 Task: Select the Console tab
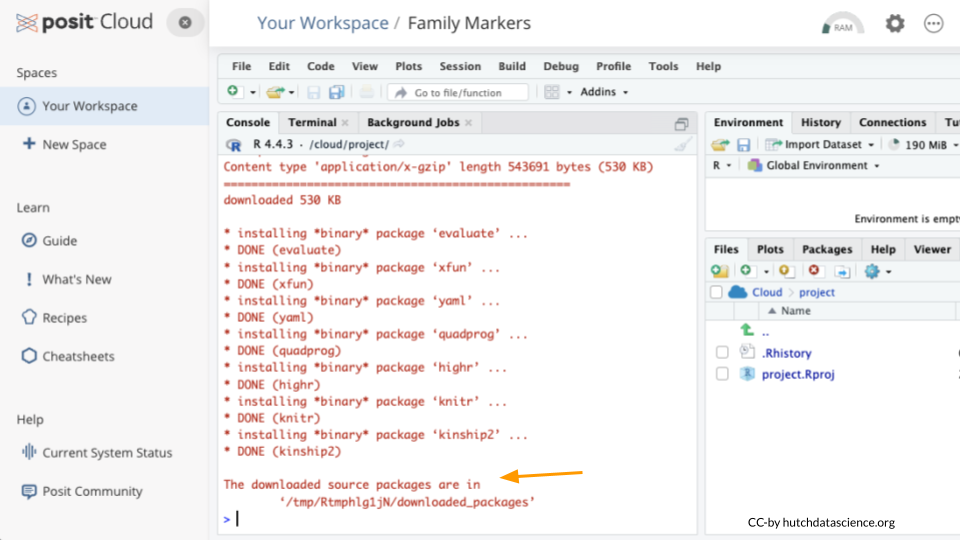[x=248, y=122]
